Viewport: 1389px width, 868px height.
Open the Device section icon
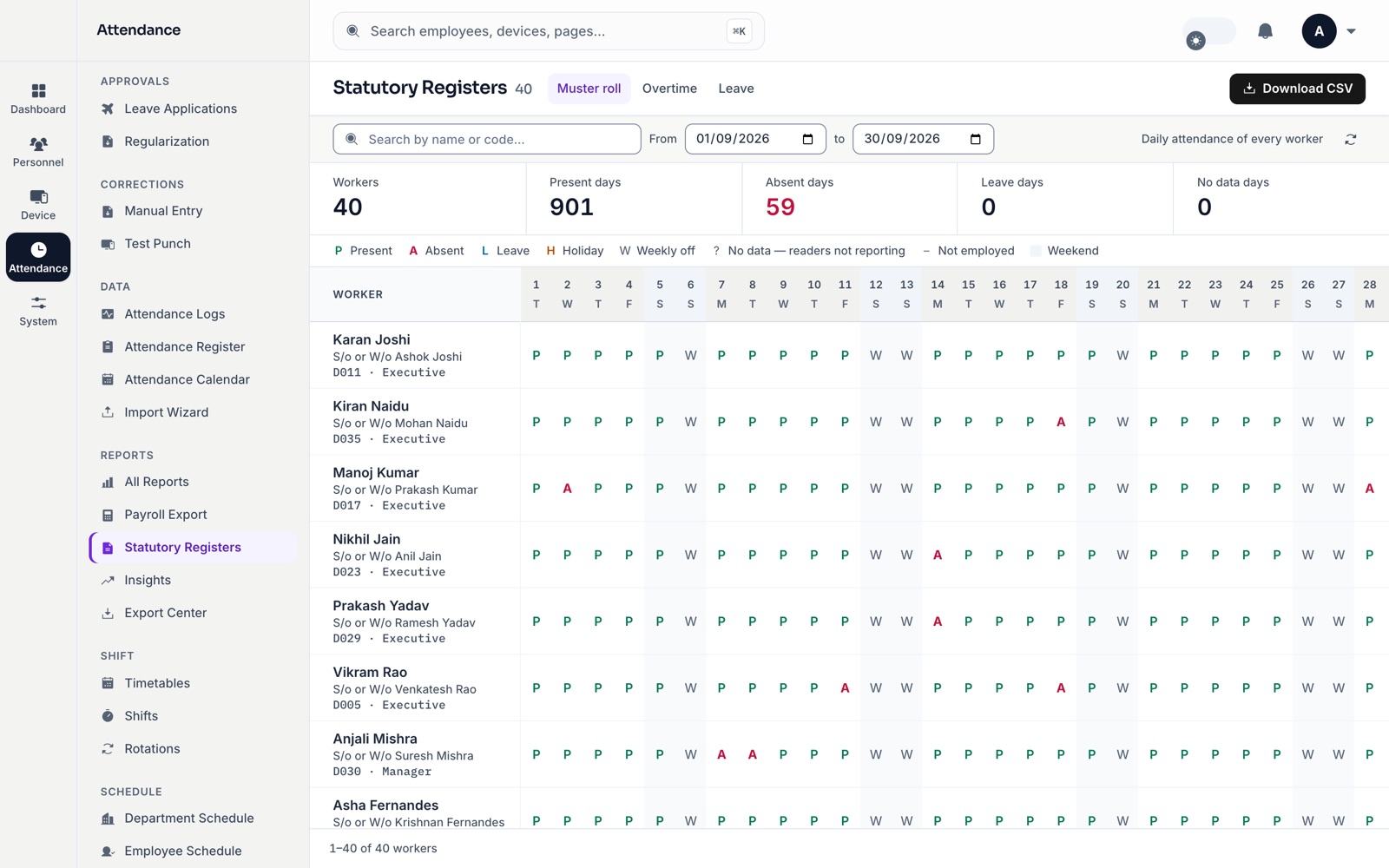[x=38, y=197]
